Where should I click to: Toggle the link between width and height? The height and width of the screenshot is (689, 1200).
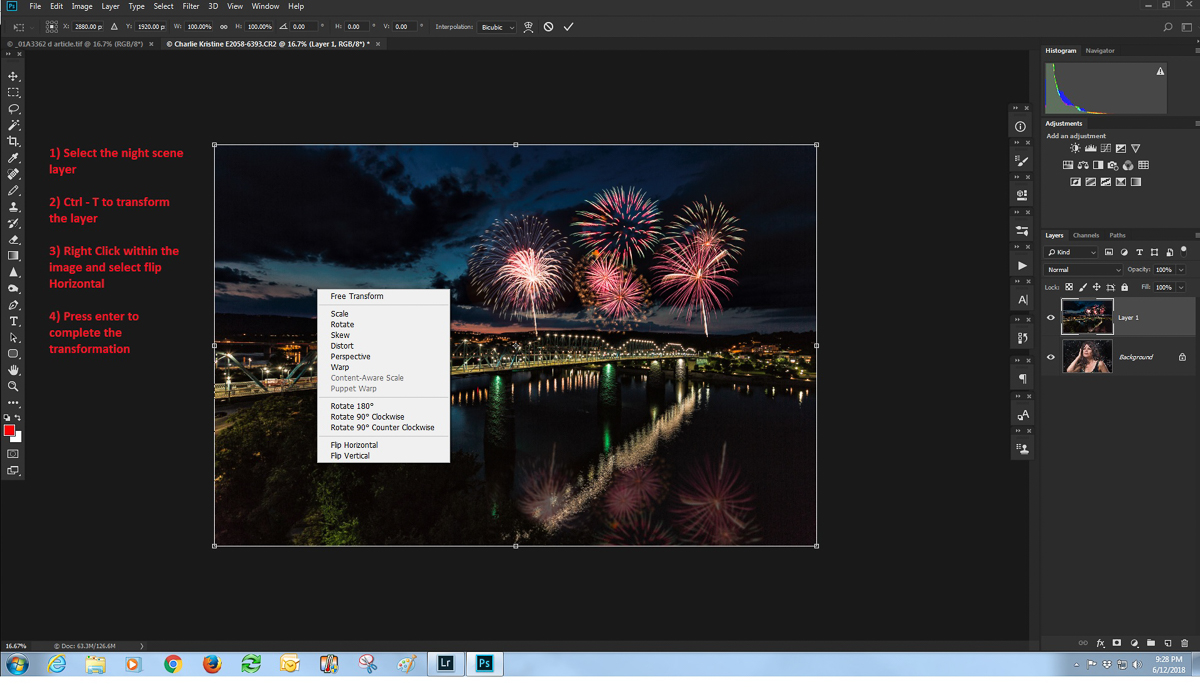(223, 27)
